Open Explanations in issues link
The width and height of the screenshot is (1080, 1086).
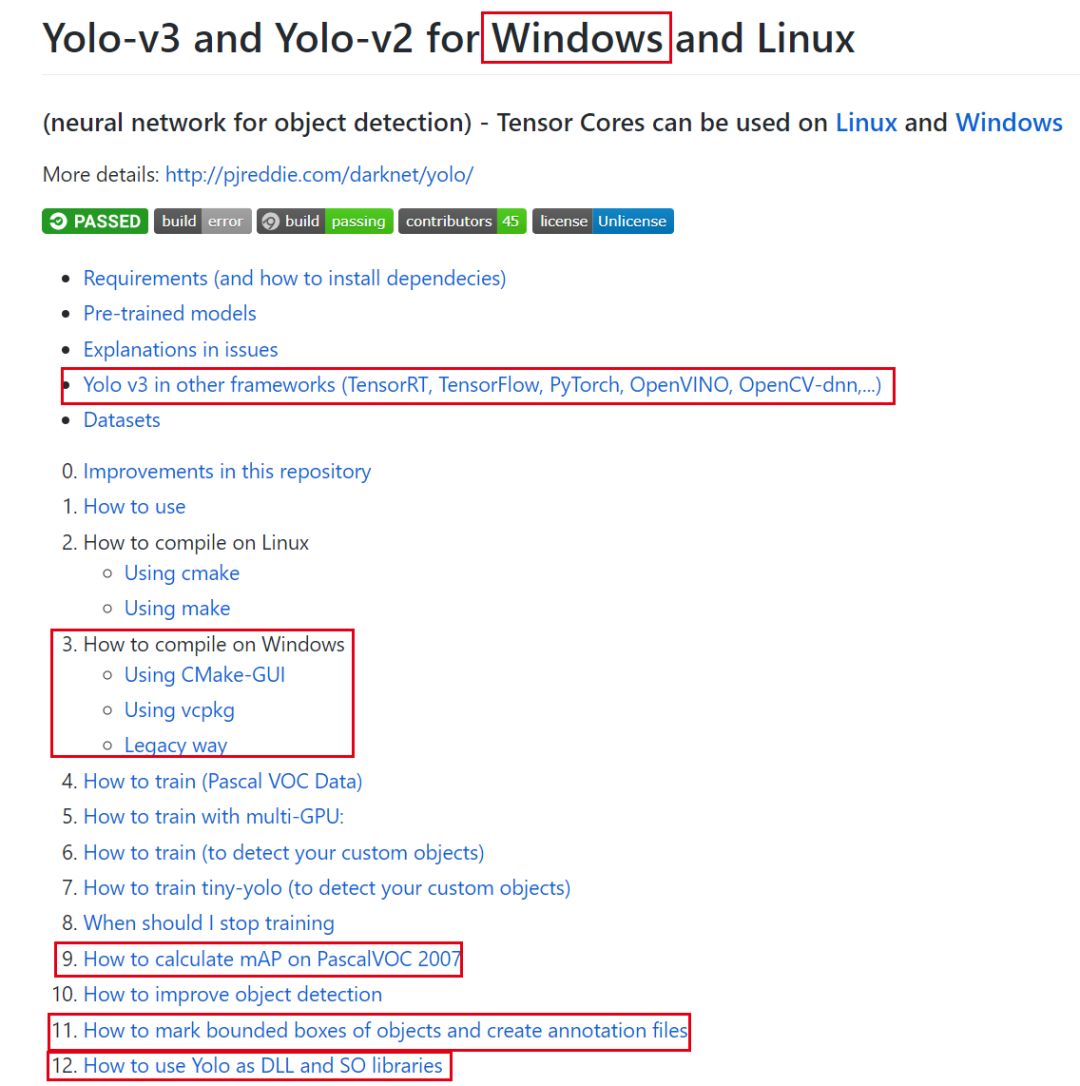[x=180, y=350]
